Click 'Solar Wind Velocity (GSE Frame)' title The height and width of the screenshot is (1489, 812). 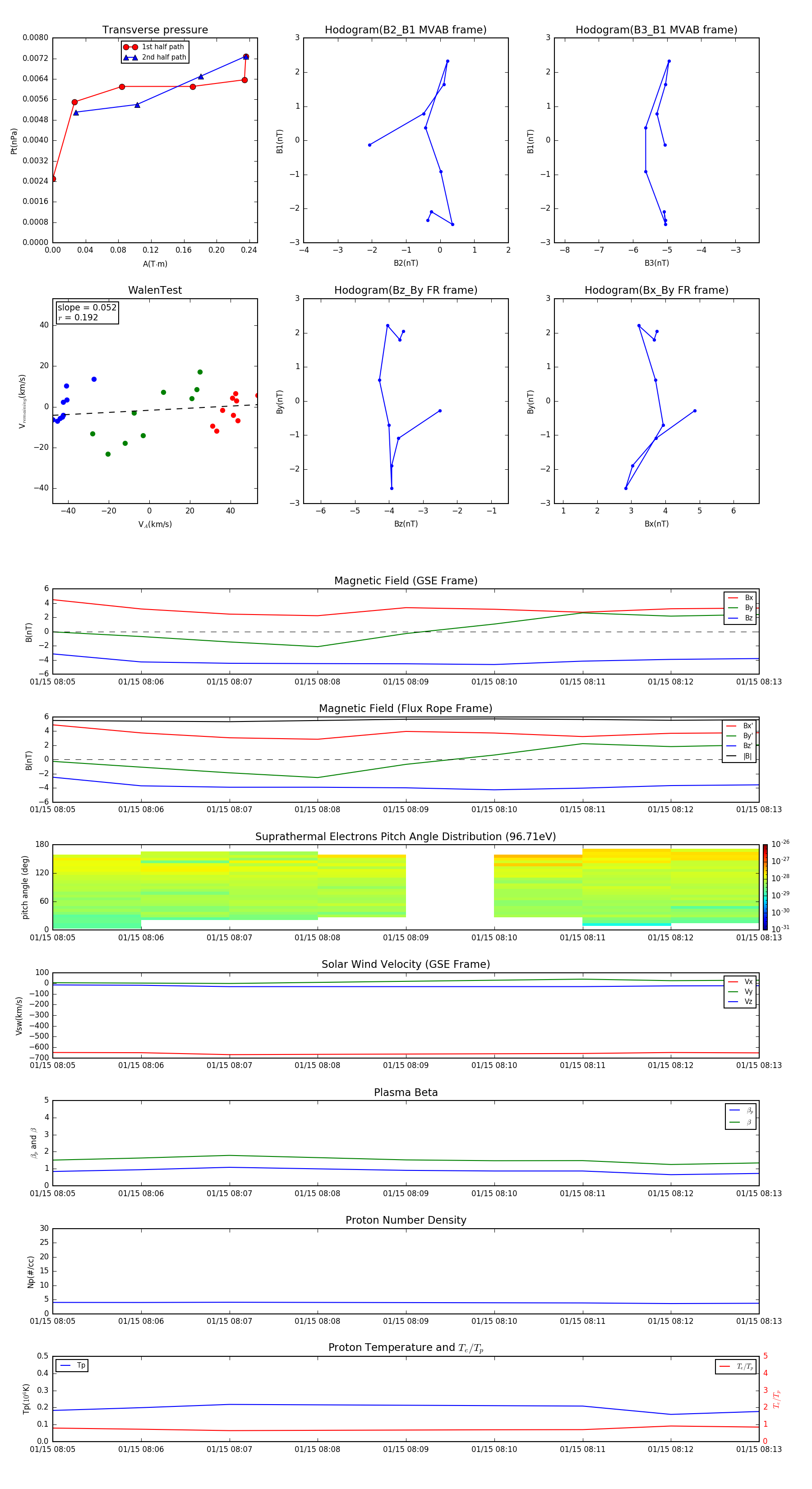pyautogui.click(x=406, y=964)
